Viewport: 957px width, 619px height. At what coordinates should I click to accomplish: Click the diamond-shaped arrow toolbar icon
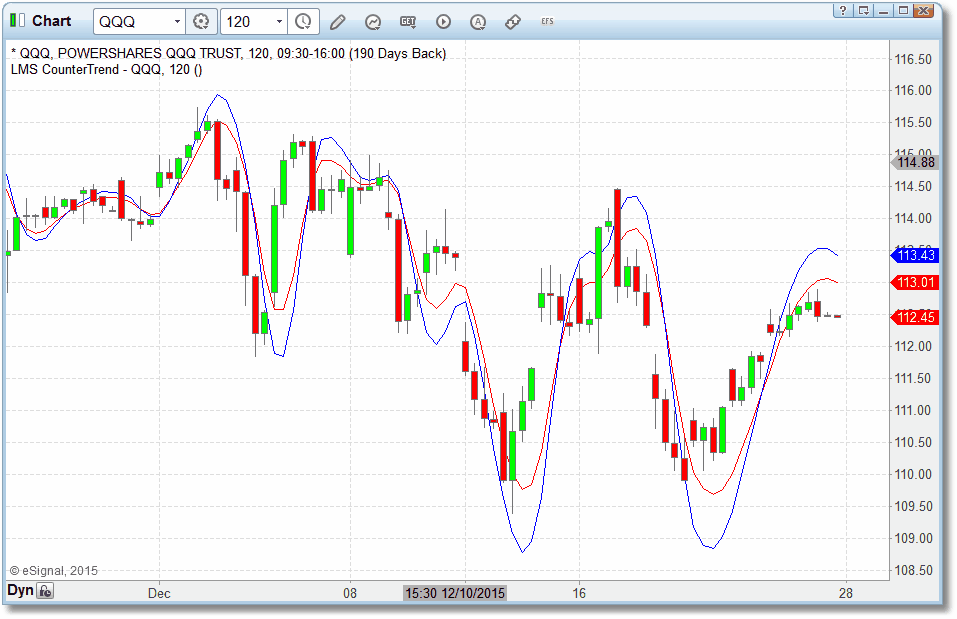pos(513,22)
